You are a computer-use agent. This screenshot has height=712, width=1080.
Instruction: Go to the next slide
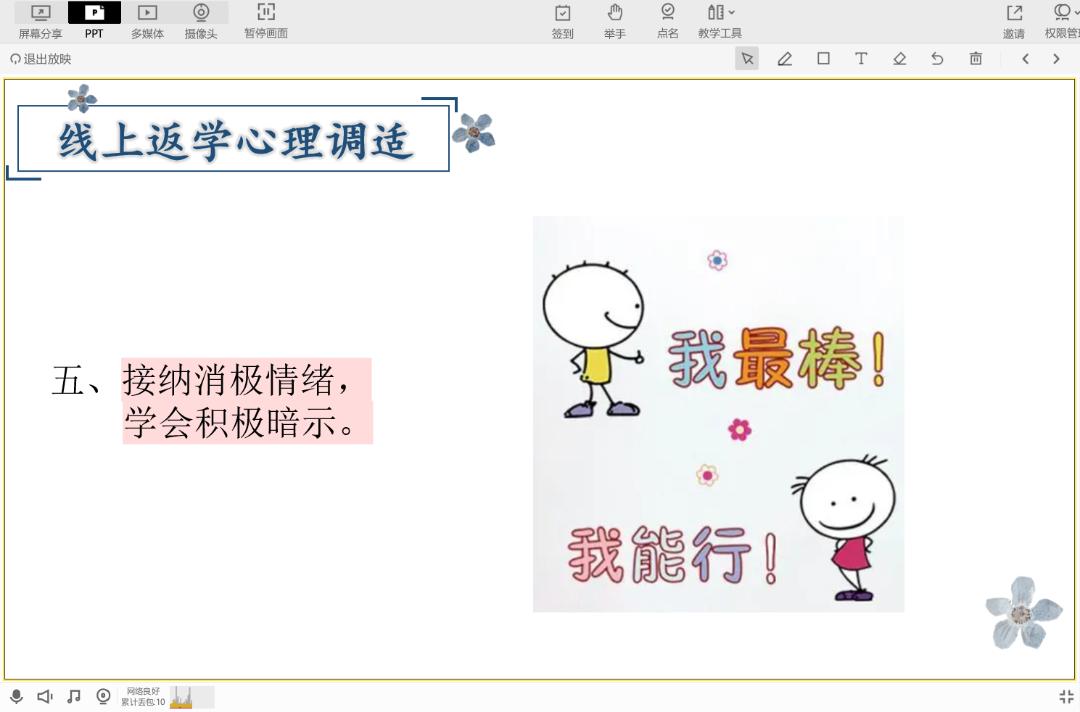[1056, 59]
